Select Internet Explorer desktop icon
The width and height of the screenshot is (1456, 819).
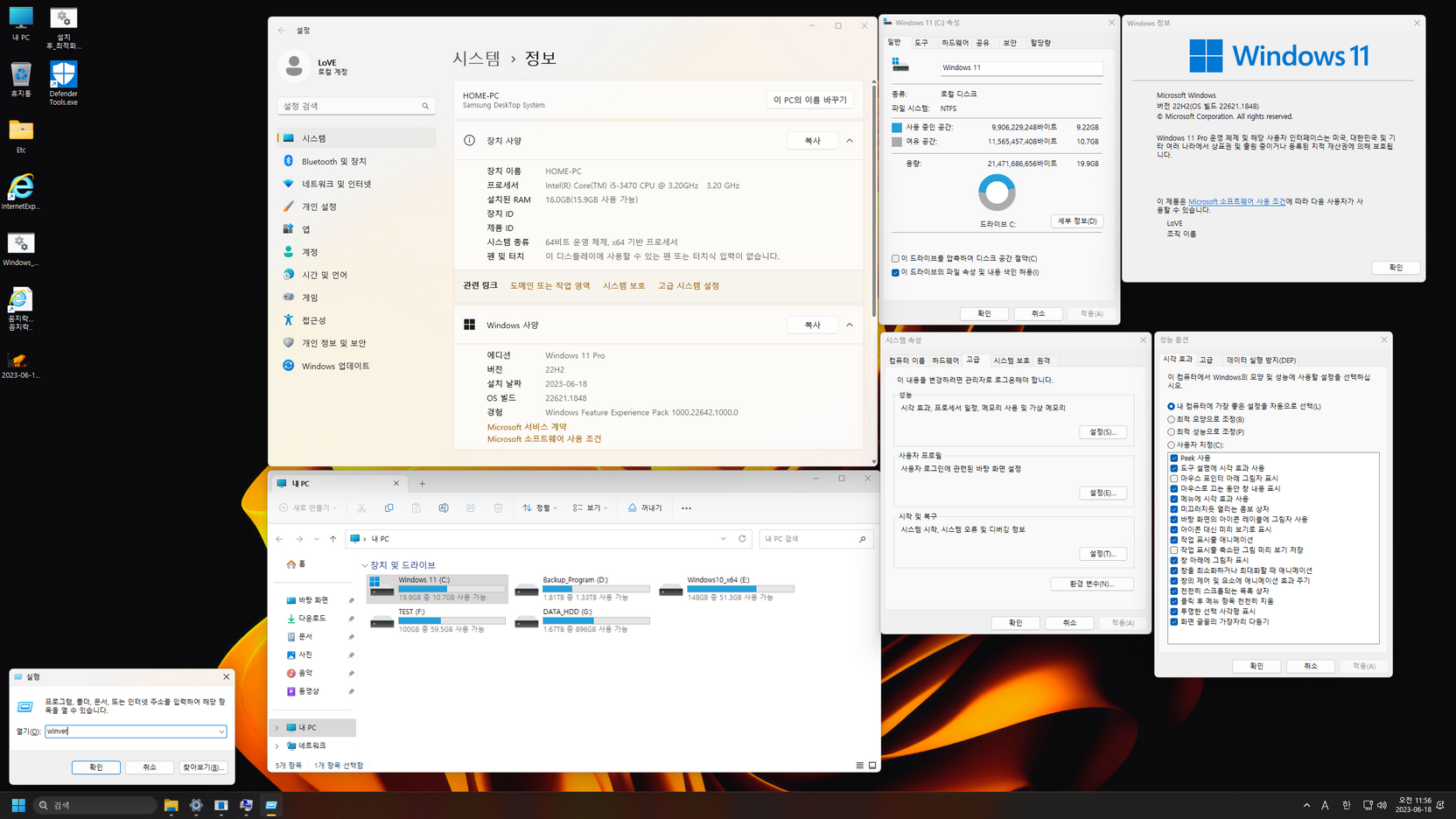point(20,192)
